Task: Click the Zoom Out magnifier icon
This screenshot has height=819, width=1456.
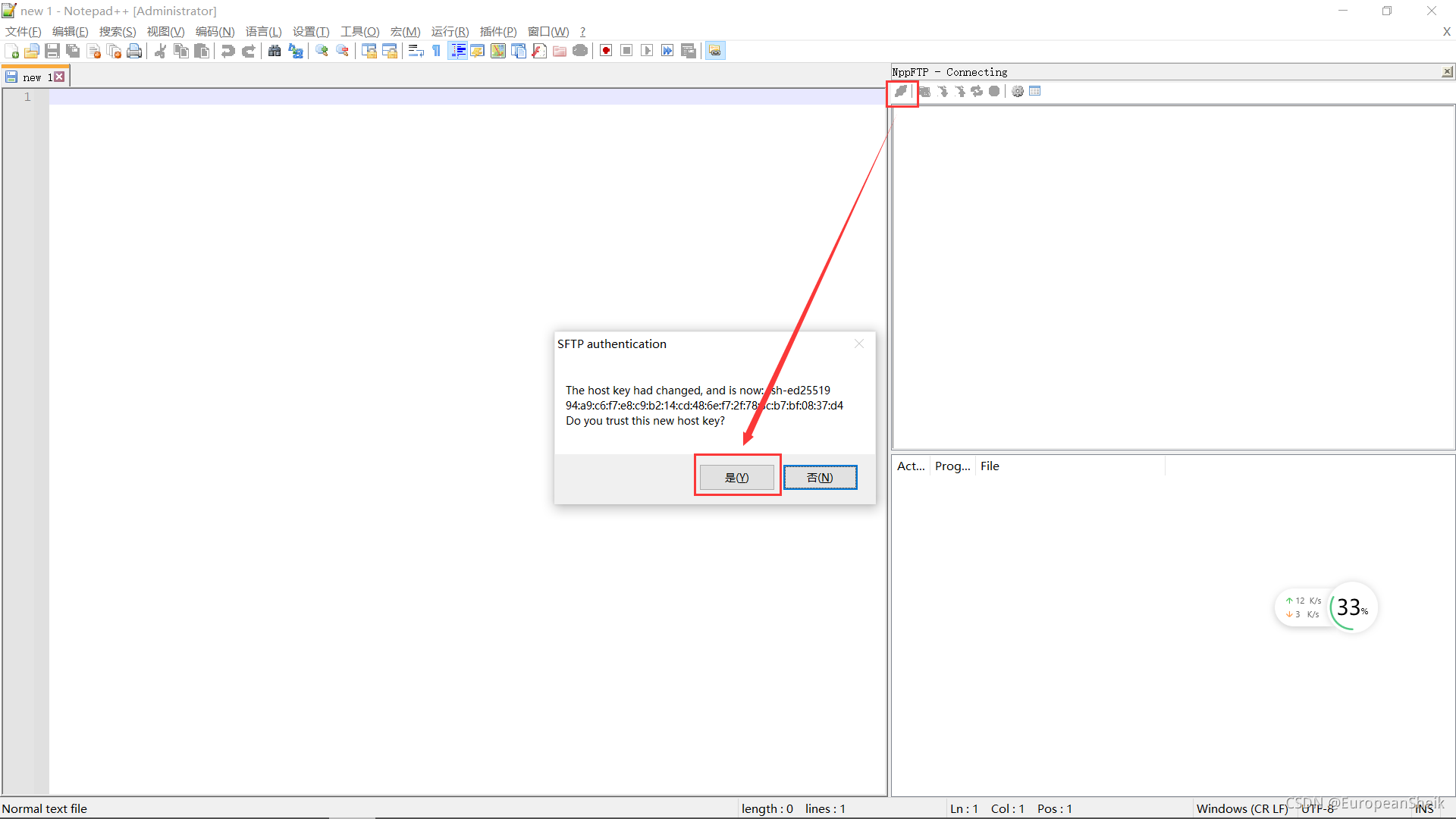Action: coord(342,51)
